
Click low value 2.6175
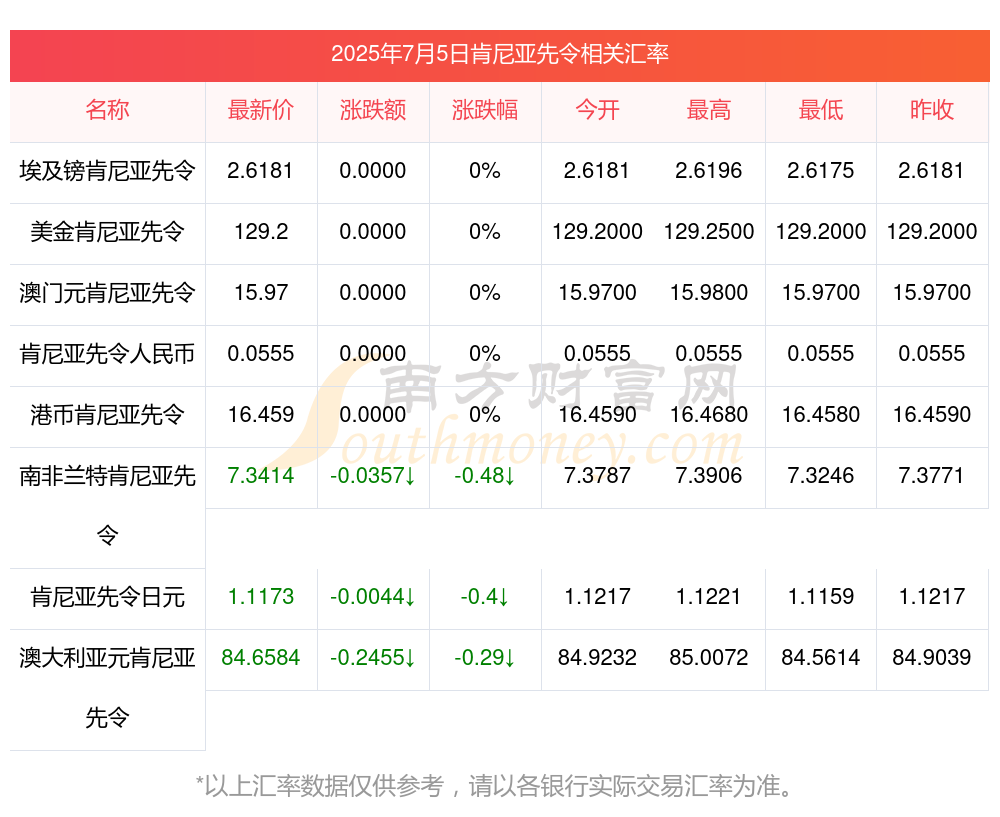click(821, 171)
